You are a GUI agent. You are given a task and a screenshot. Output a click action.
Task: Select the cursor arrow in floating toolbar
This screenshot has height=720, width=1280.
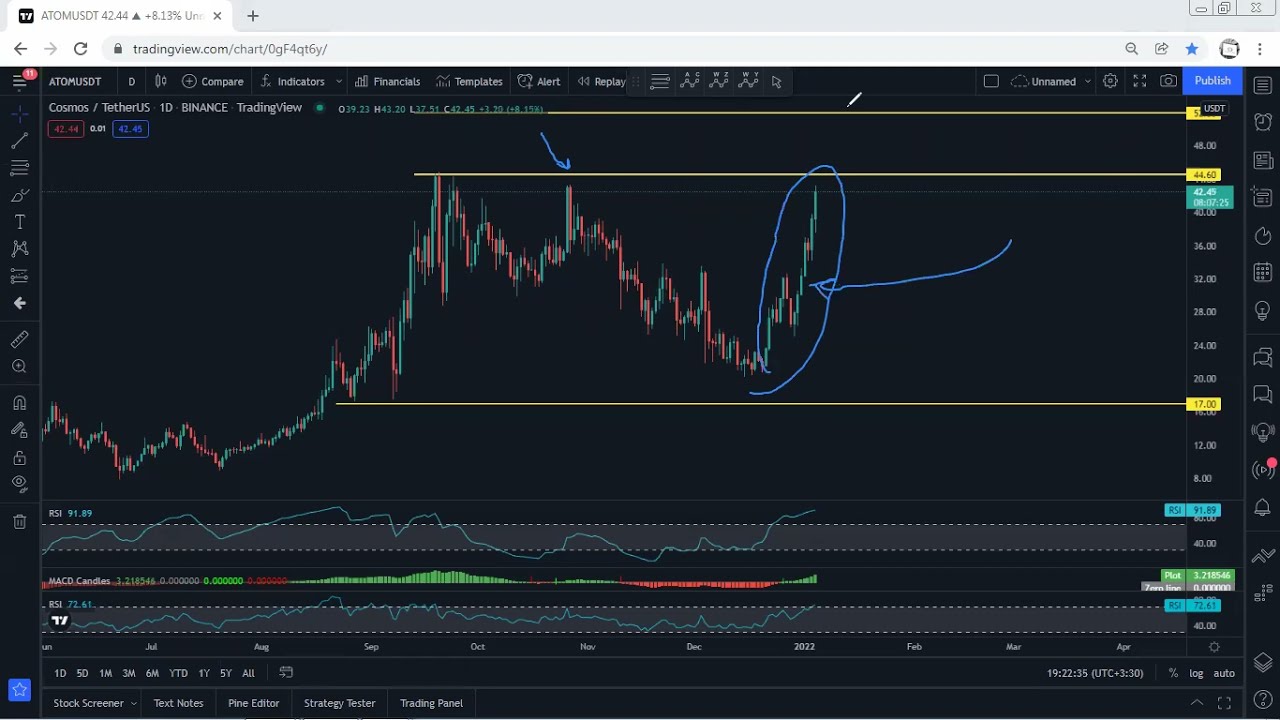tap(776, 81)
